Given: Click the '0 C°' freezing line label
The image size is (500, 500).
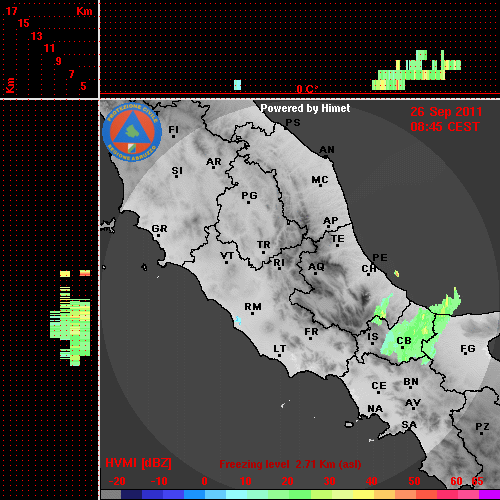Looking at the screenshot, I should (x=307, y=89).
